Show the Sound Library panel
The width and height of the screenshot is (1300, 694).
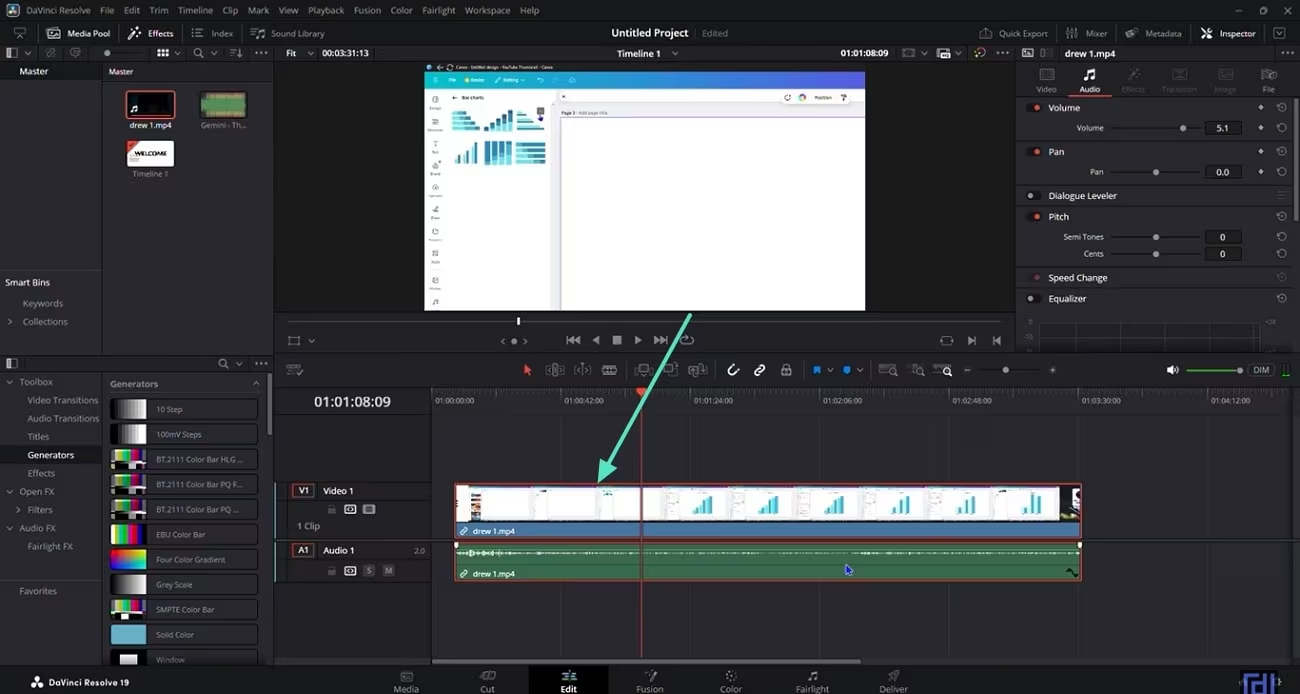tap(288, 33)
